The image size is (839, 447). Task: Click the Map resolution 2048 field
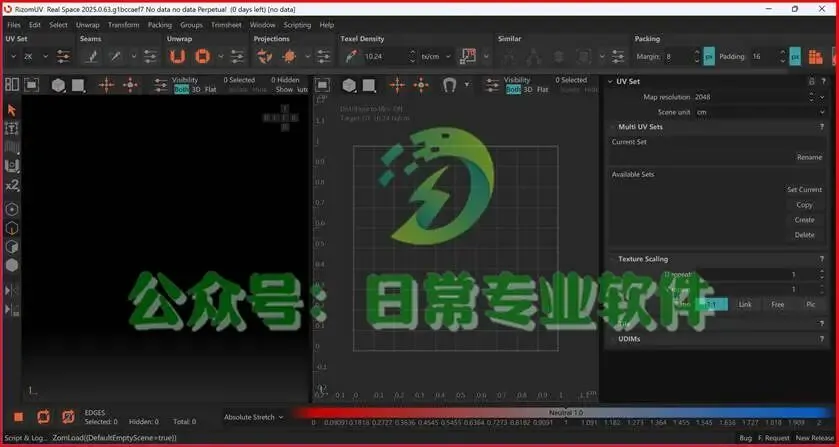point(752,97)
